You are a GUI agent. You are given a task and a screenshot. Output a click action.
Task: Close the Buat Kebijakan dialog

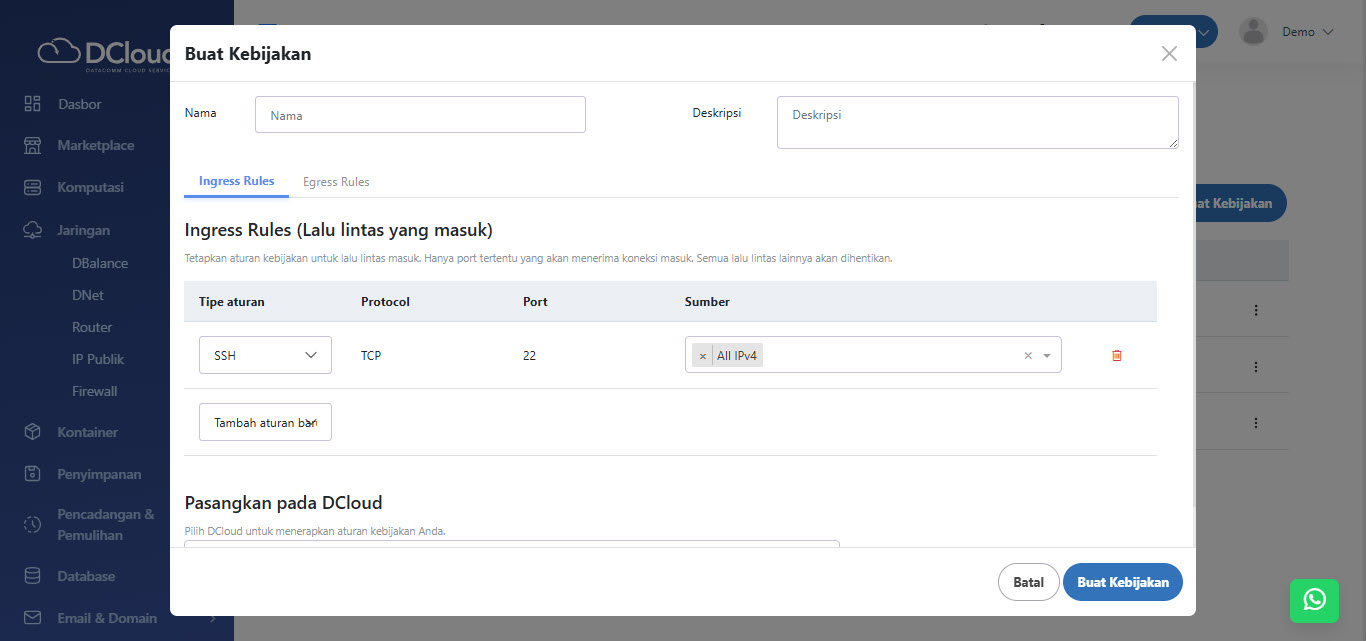[x=1169, y=54]
